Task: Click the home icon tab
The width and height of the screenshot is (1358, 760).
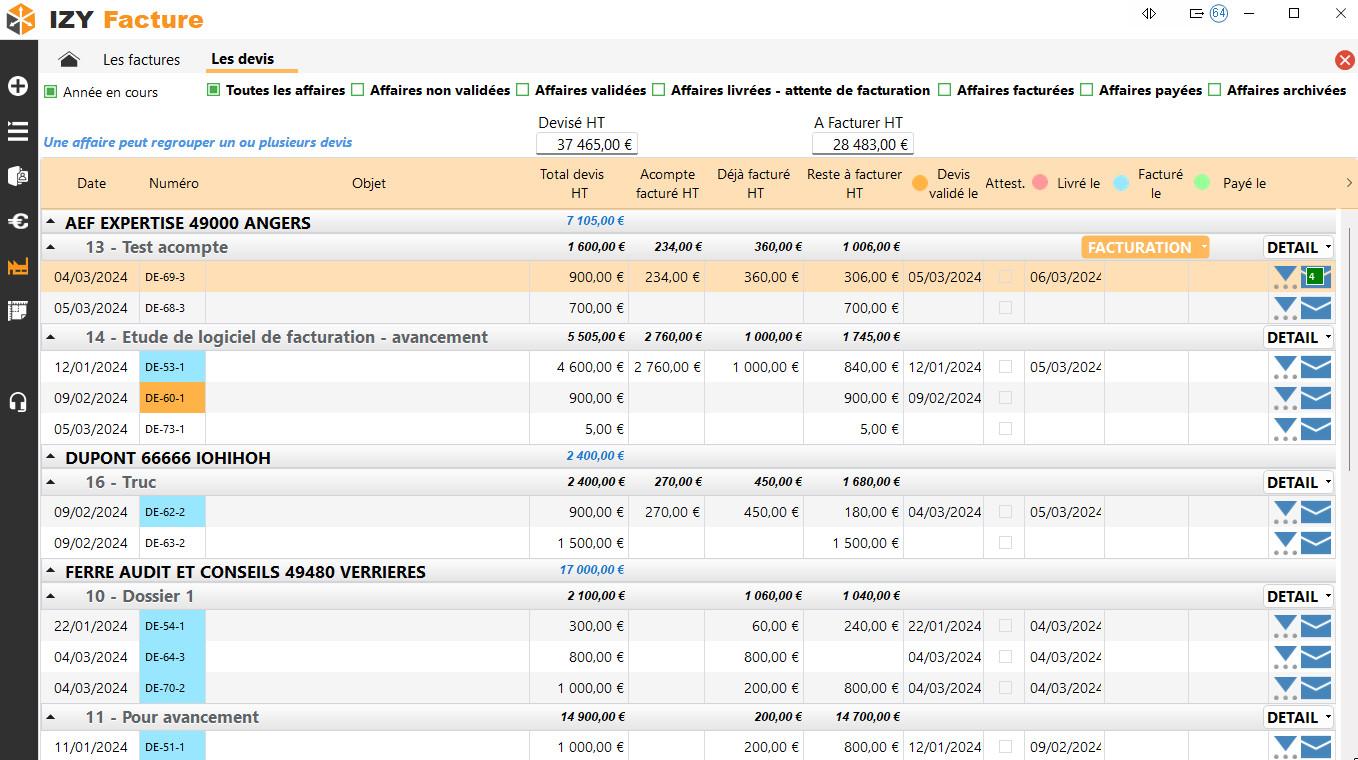Action: [69, 60]
